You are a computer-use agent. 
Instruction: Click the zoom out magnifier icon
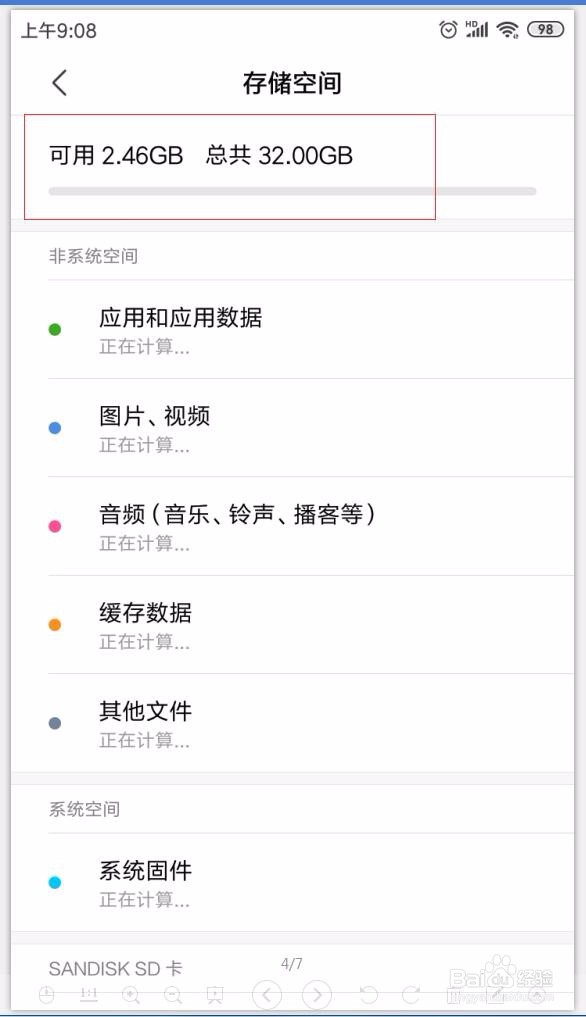pyautogui.click(x=173, y=995)
